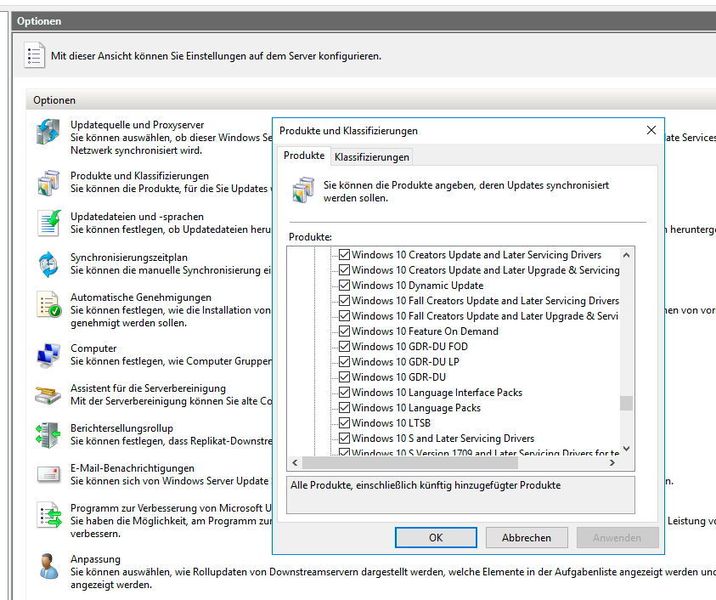Uncheck Windows 10 LTSB
The image size is (716, 600).
(x=344, y=423)
